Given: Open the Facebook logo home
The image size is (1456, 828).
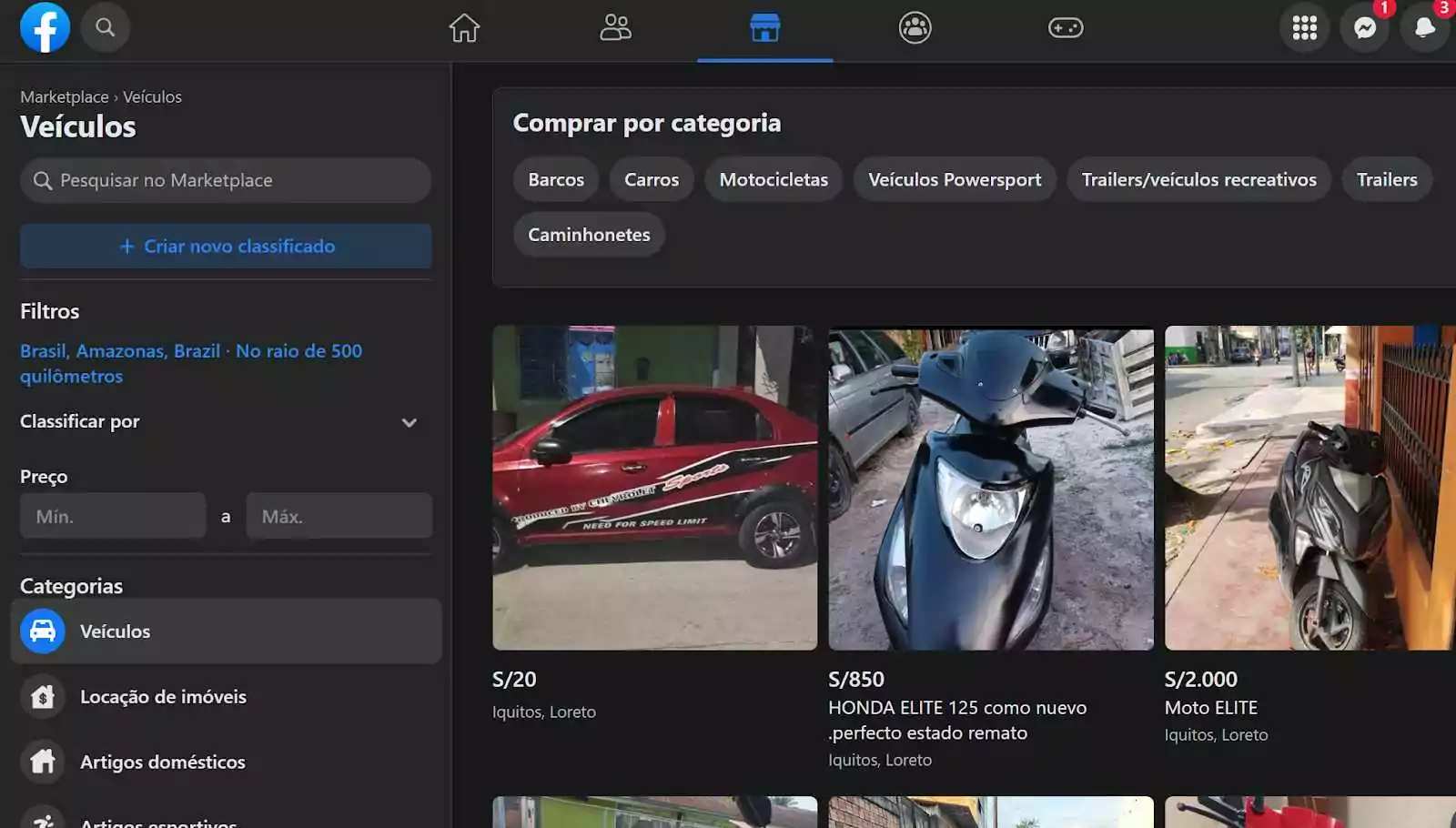Looking at the screenshot, I should (45, 27).
